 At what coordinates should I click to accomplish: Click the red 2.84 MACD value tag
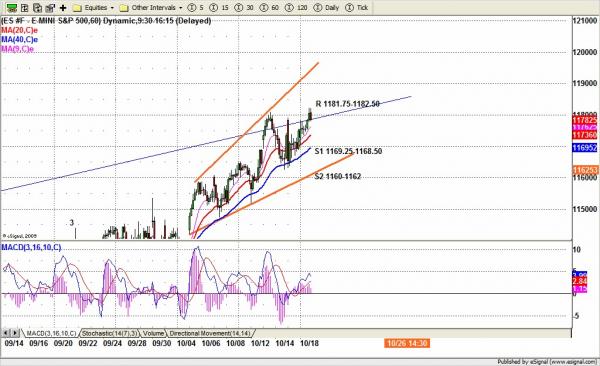(580, 281)
